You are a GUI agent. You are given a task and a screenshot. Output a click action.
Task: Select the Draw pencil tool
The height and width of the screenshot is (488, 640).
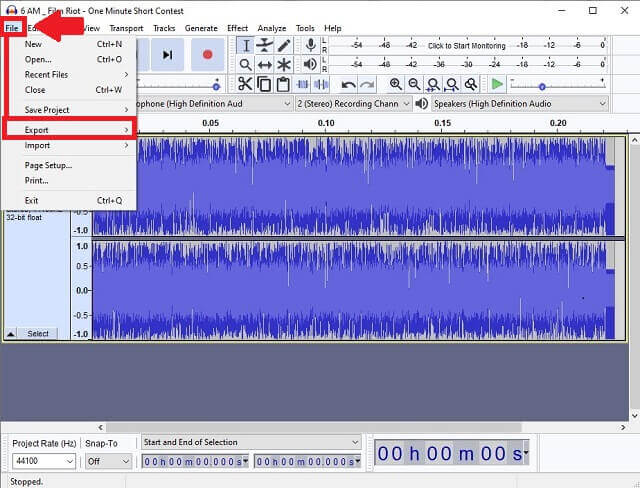click(x=284, y=45)
